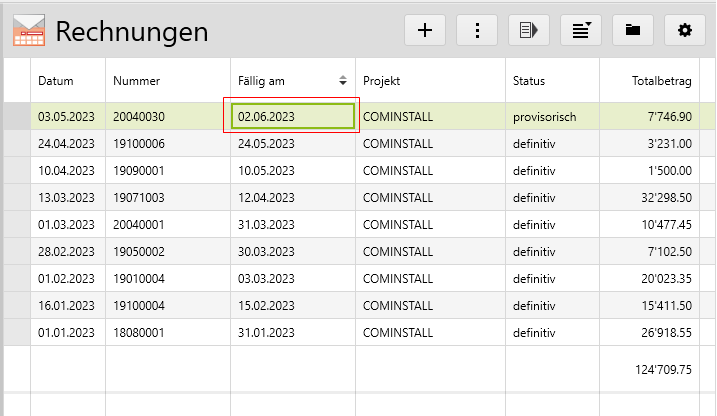Click the plus button to add invoice
Viewport: 717px width, 416px height.
pos(425,30)
